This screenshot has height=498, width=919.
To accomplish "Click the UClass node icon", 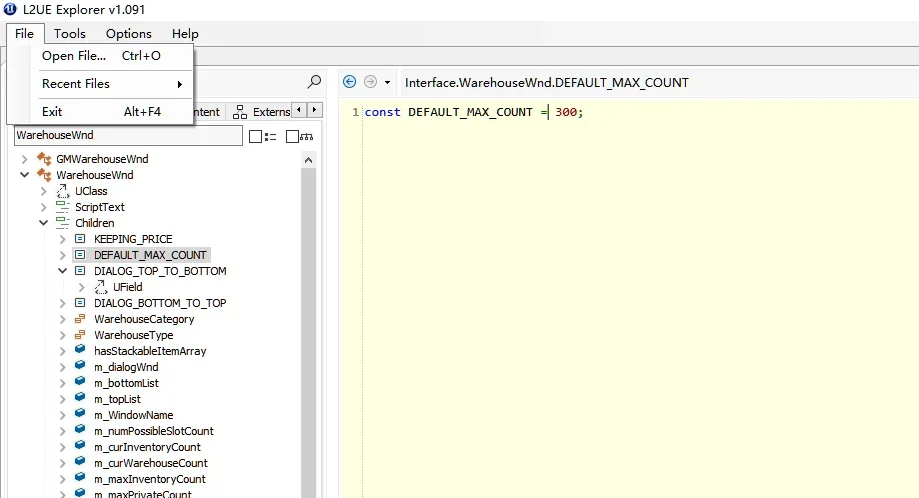I will [x=63, y=190].
